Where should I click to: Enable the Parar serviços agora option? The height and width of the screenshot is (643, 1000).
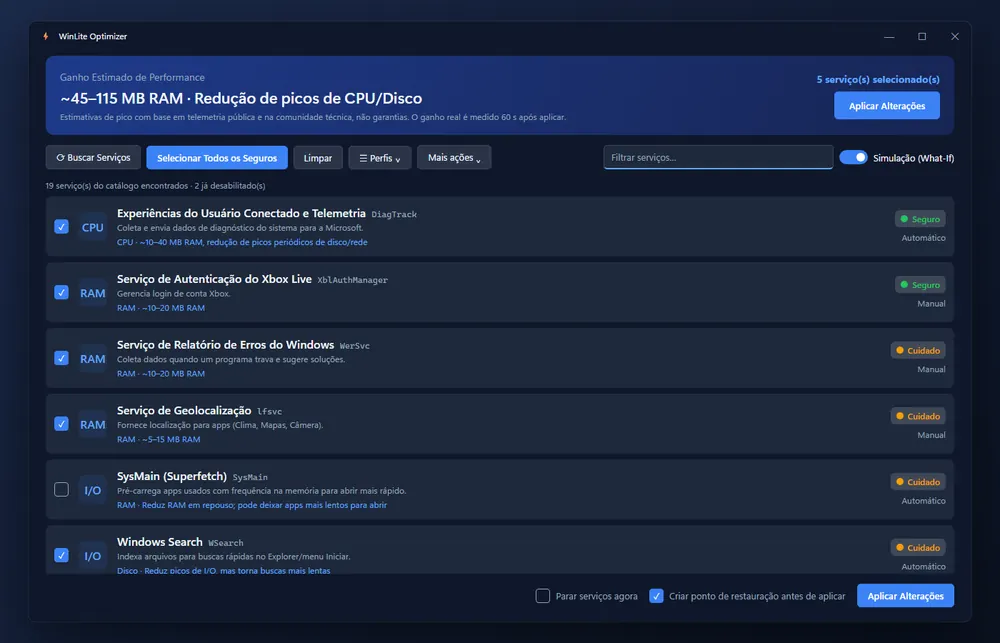click(x=543, y=596)
